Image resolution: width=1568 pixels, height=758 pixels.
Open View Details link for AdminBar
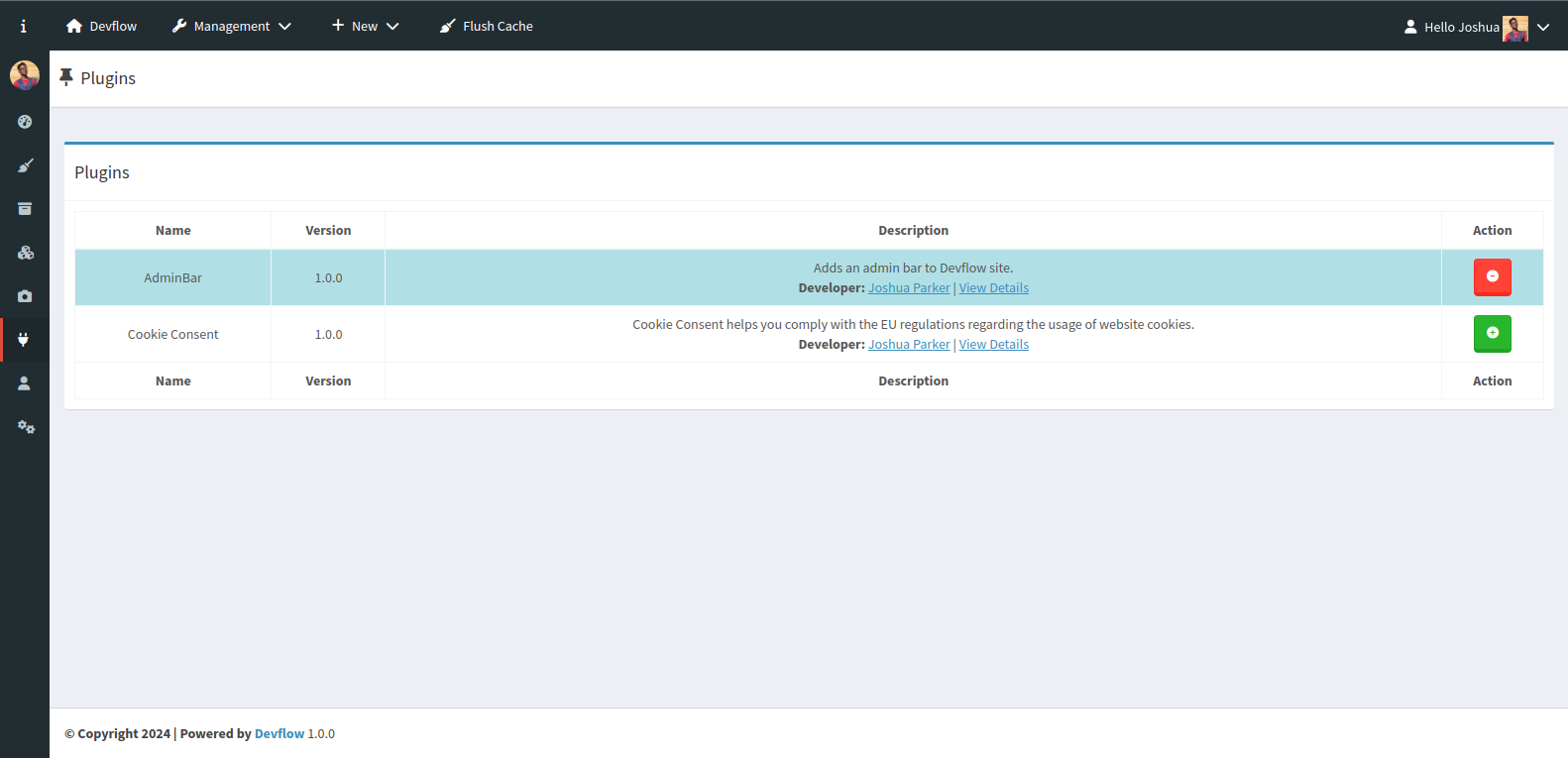coord(993,288)
